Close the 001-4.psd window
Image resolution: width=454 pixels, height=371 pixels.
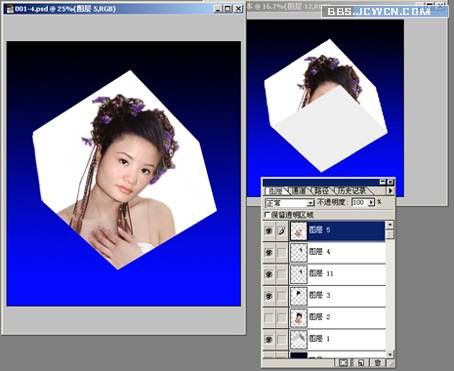[238, 9]
